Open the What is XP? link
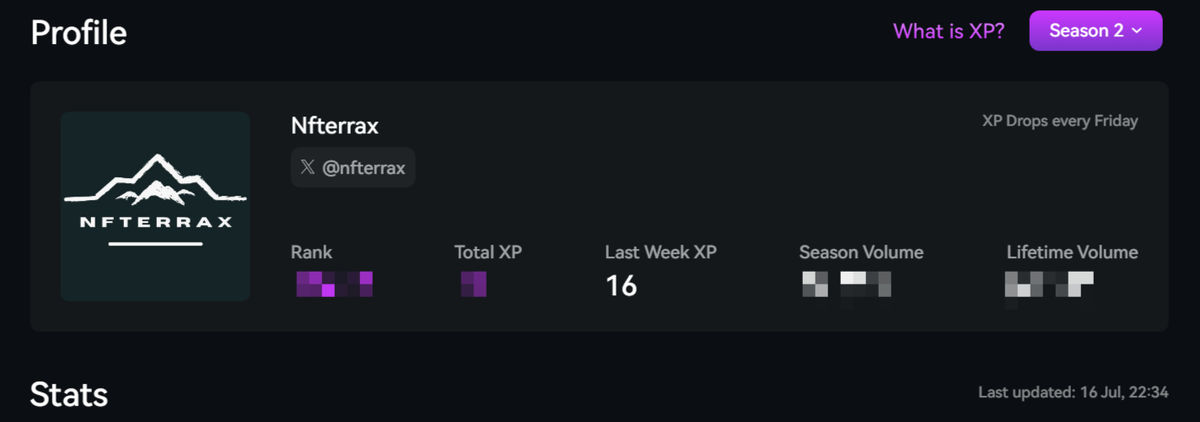 pyautogui.click(x=949, y=31)
